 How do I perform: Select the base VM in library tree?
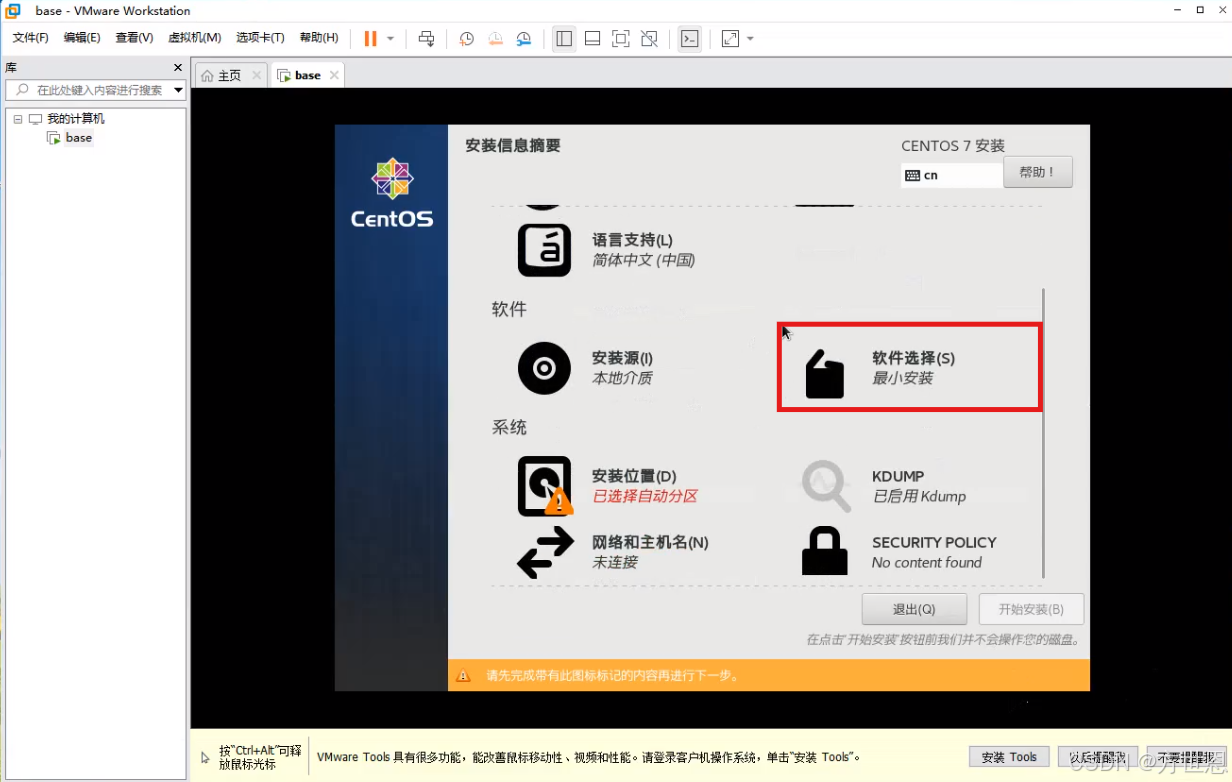point(79,138)
